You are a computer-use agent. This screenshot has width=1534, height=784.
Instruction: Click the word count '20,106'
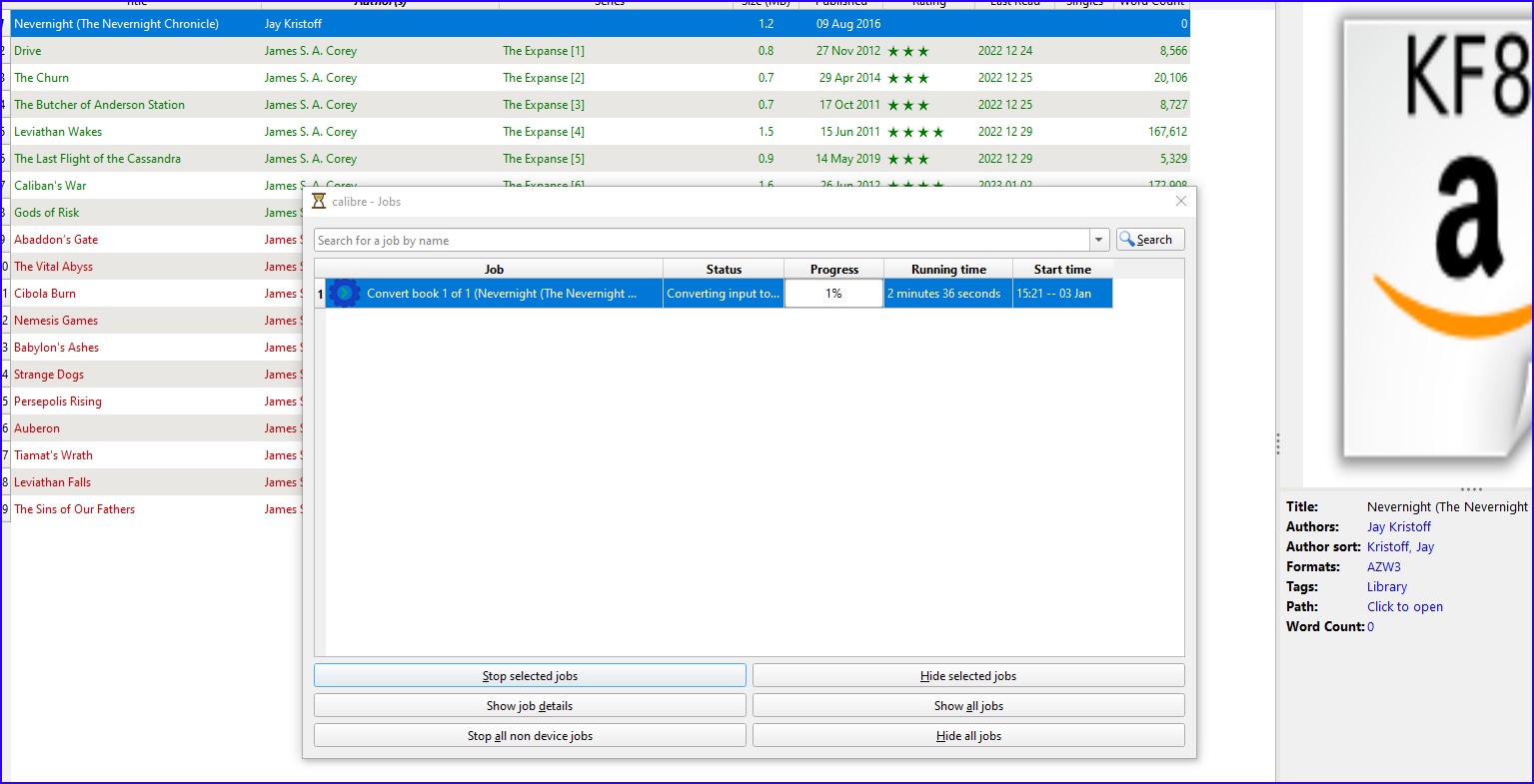tap(1170, 78)
